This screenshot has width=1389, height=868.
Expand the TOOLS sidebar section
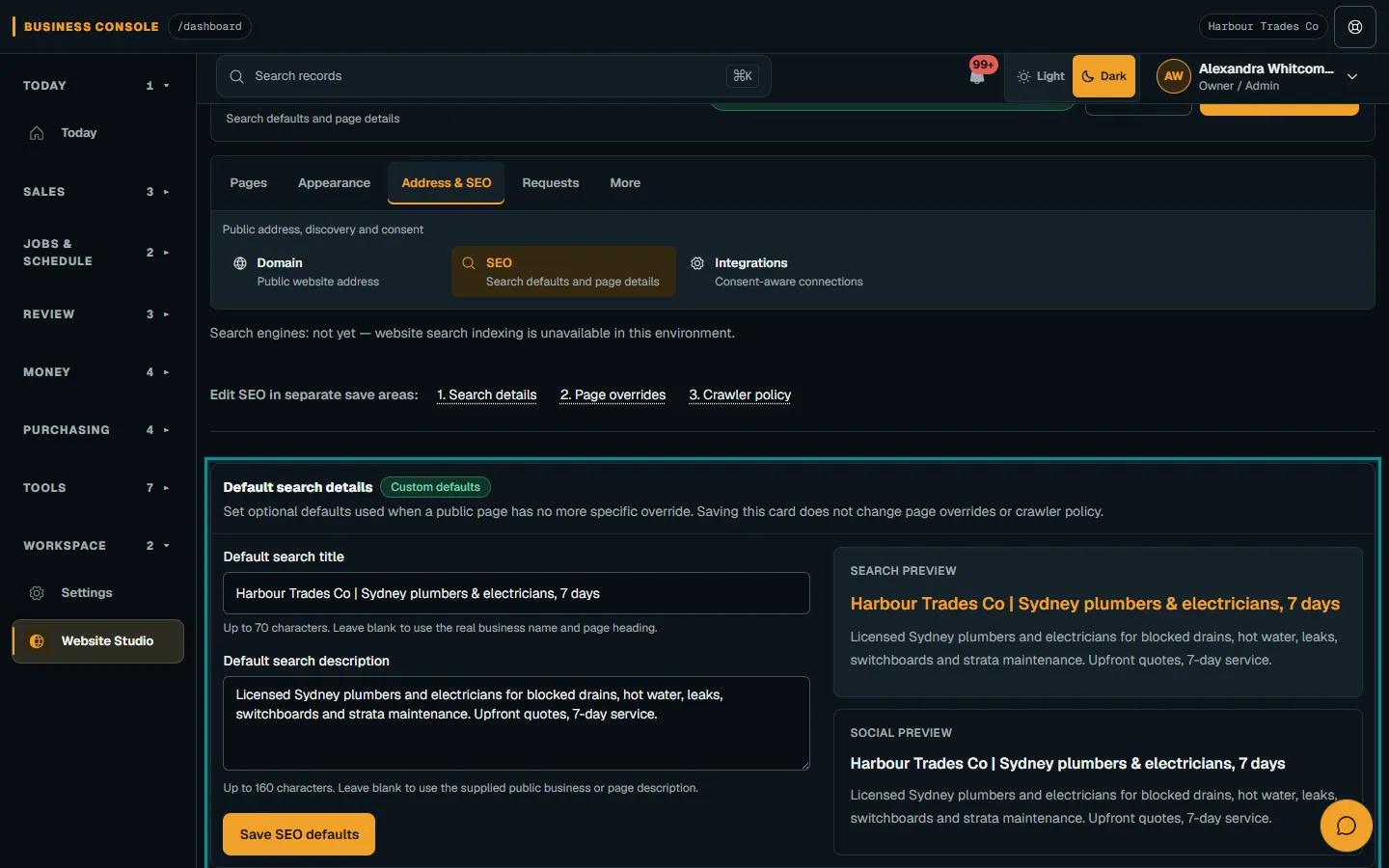(96, 488)
